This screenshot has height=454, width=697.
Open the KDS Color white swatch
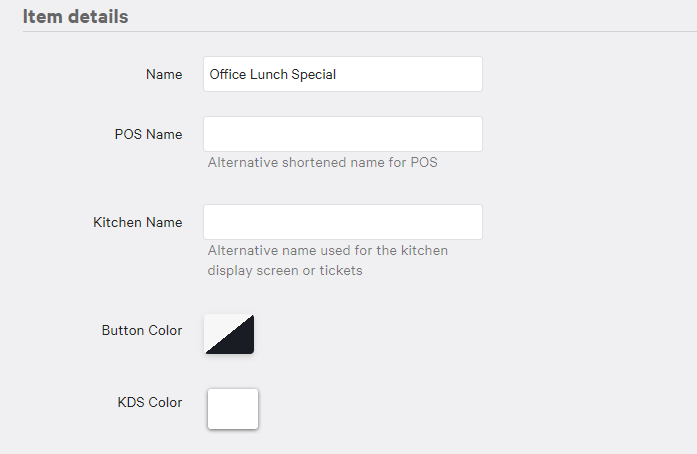(x=233, y=409)
